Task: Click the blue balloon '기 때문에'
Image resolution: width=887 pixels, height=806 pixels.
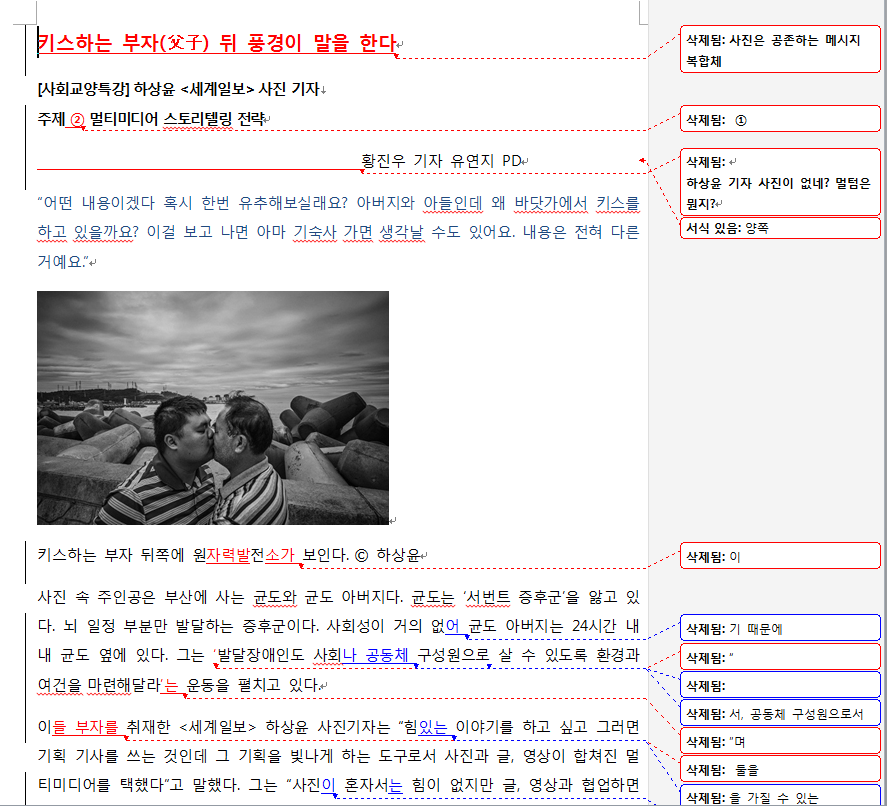Action: (780, 628)
